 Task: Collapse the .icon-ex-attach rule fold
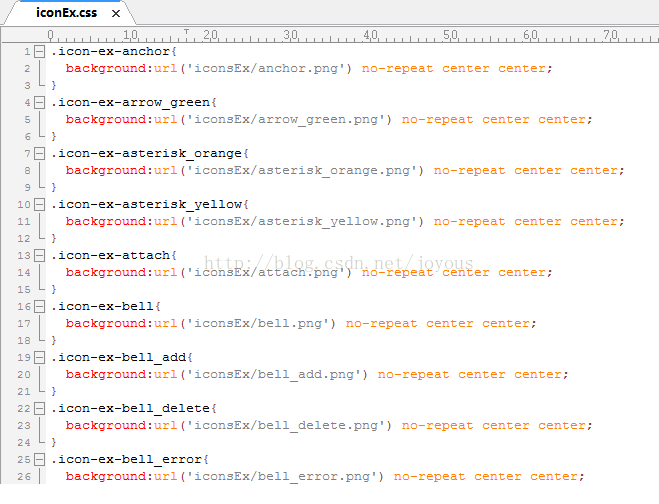click(39, 256)
